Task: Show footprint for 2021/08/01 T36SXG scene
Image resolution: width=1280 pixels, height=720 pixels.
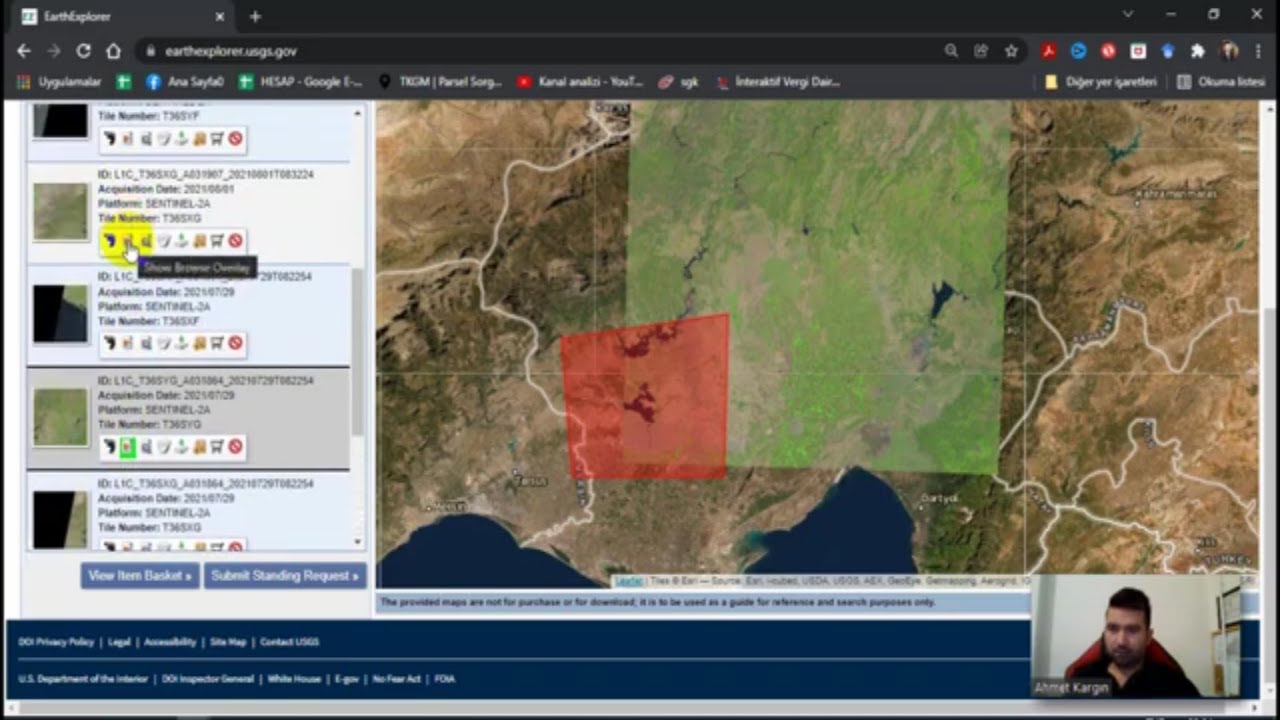Action: tap(110, 241)
